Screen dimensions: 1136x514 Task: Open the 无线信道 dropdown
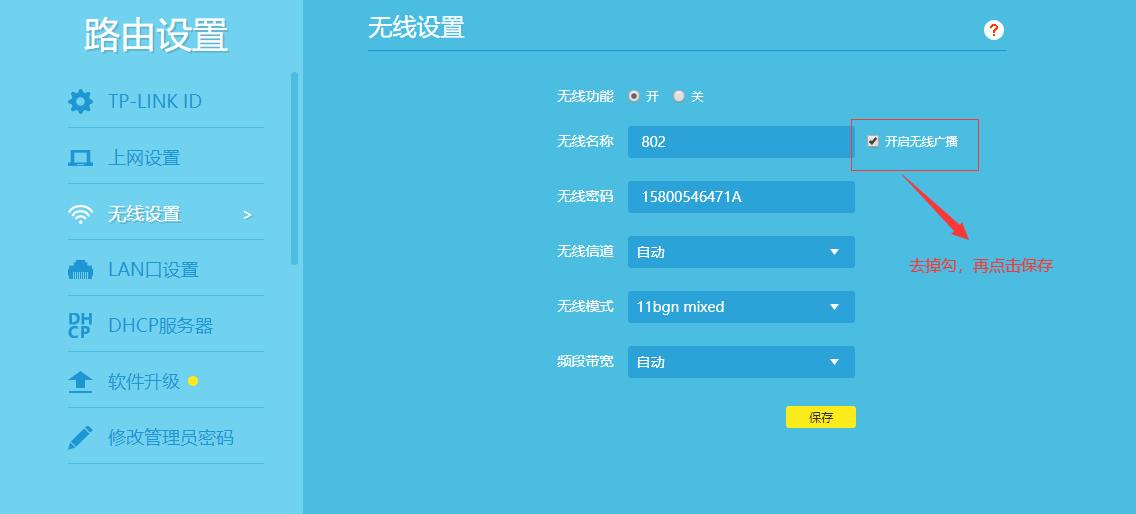point(741,252)
